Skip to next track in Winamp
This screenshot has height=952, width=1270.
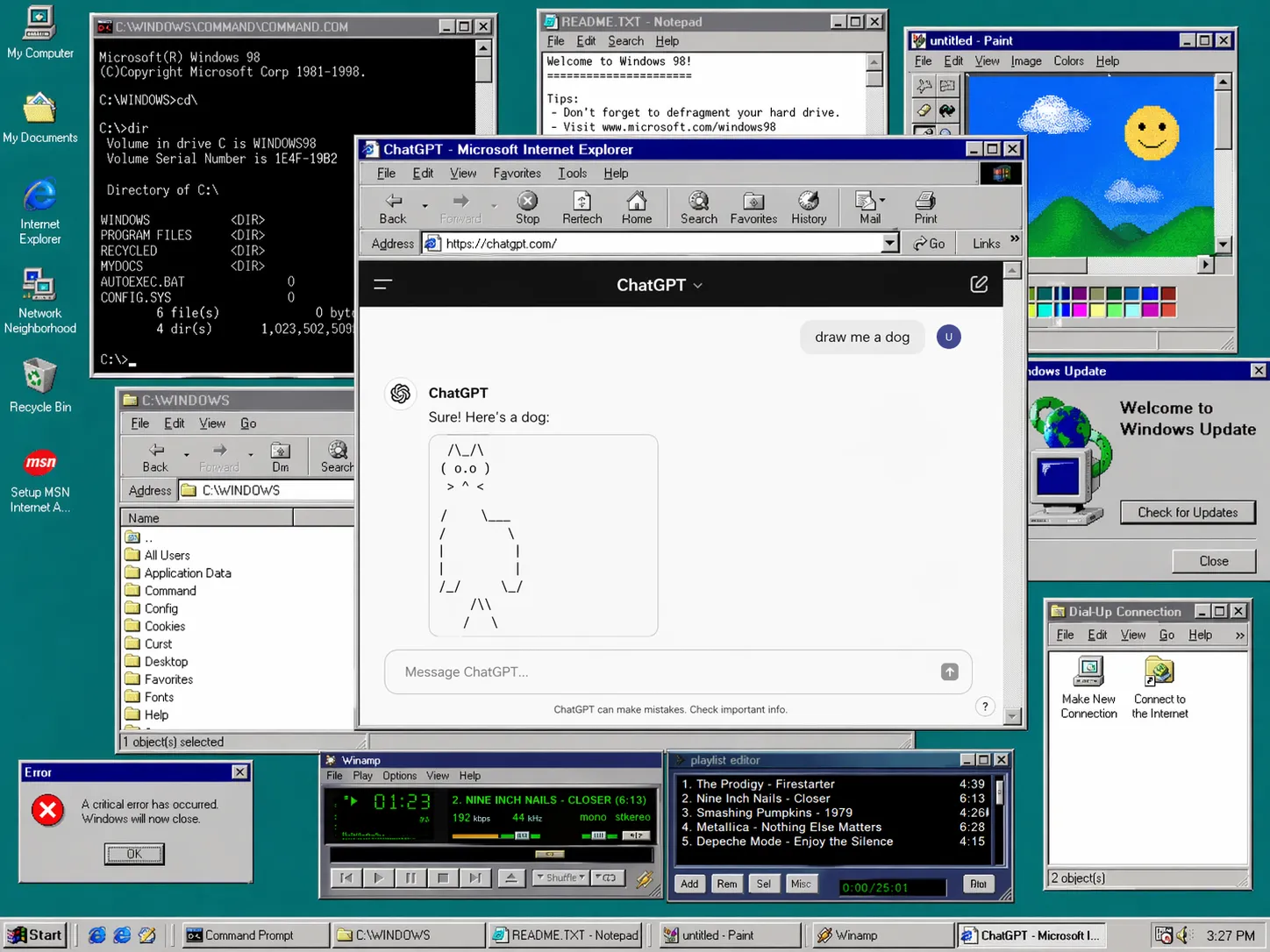point(474,877)
